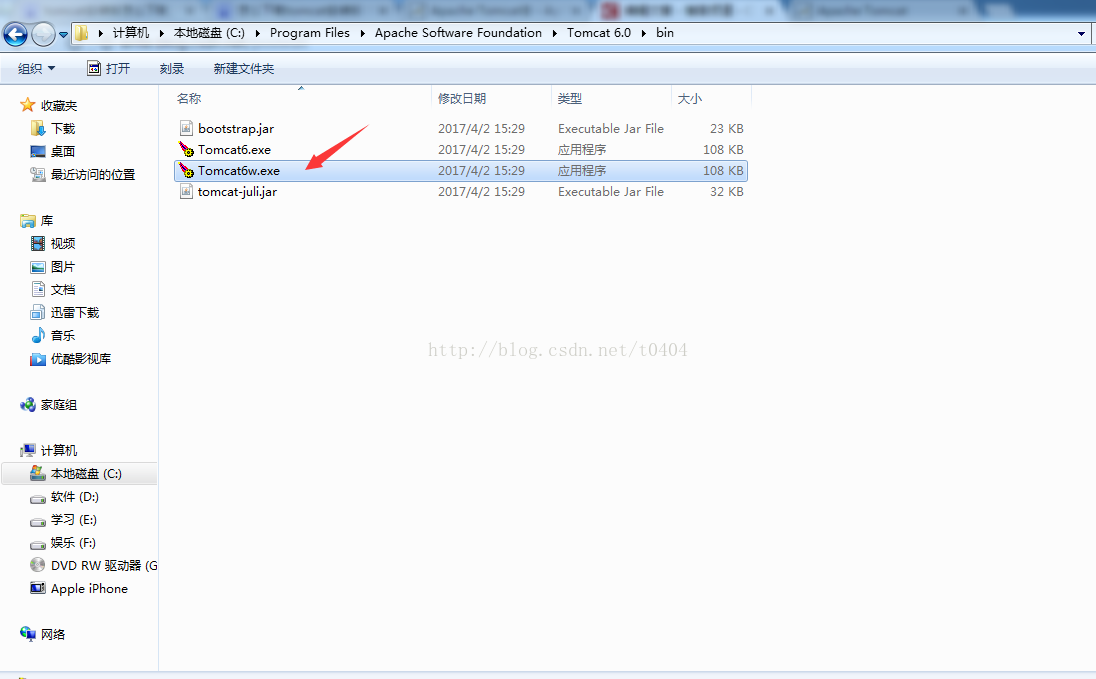This screenshot has height=679, width=1096.
Task: Click the 视频 film strip icon
Action: pos(38,243)
